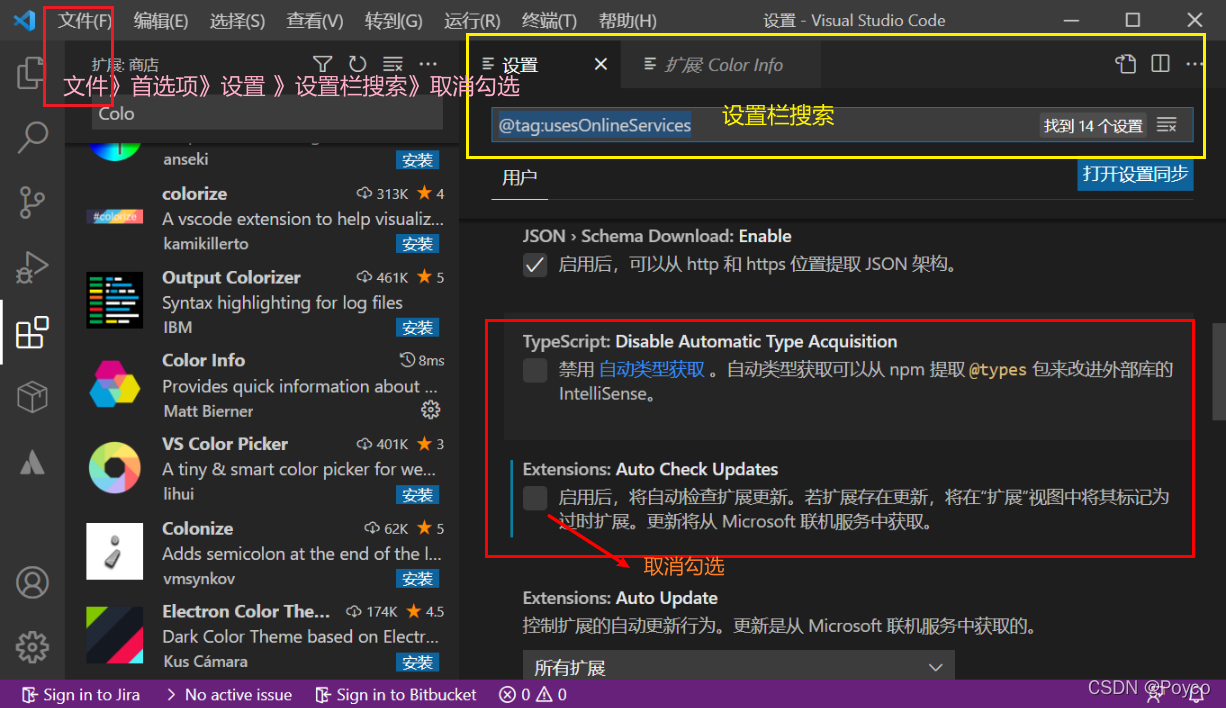Click the colorize extension thumbnail
The image size is (1226, 708).
coord(115,217)
